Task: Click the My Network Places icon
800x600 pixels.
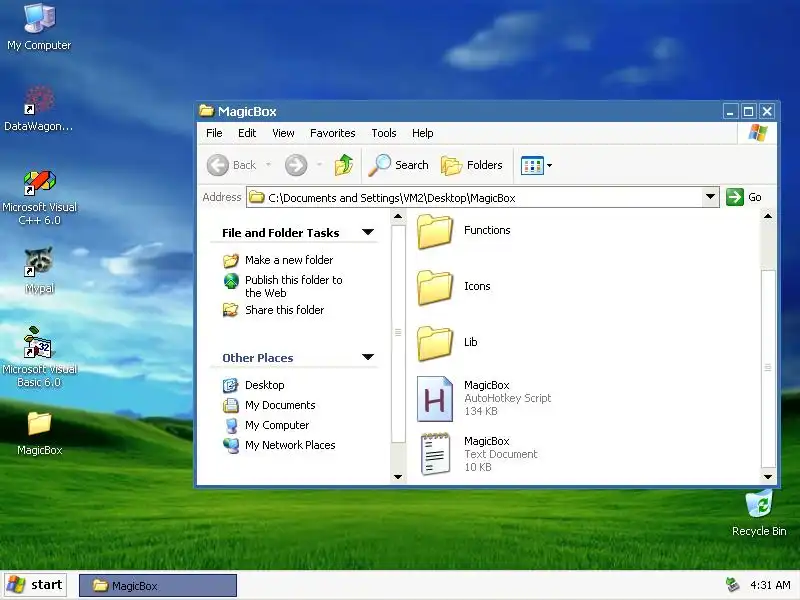Action: [231, 445]
